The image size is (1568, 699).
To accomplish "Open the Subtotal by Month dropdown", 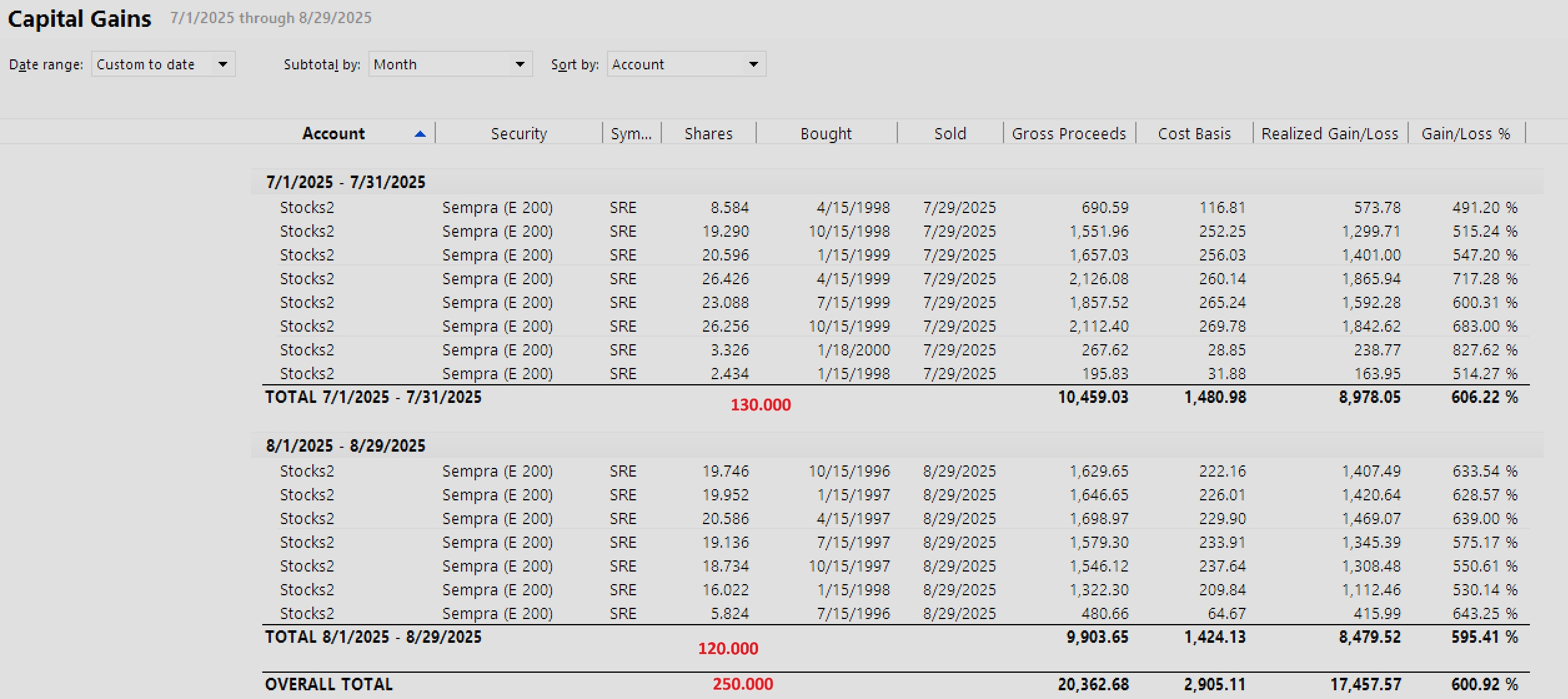I will pos(450,64).
